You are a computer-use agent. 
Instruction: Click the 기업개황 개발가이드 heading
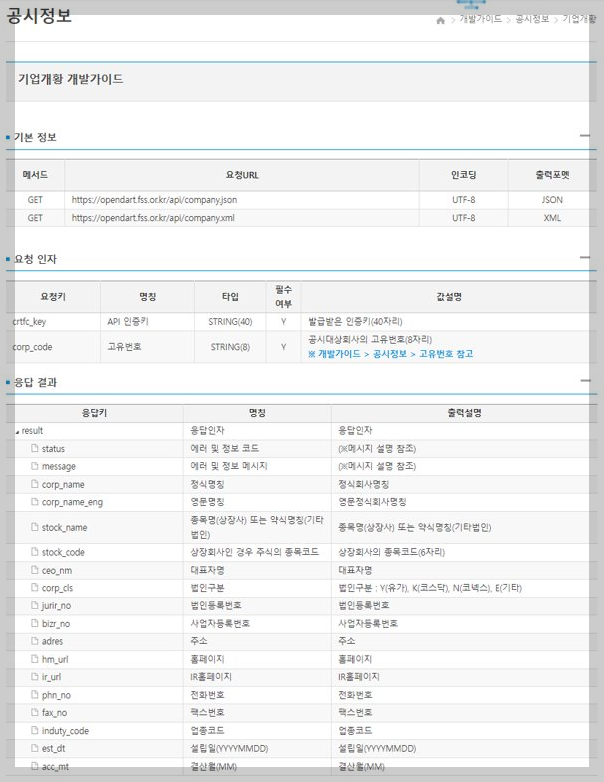point(71,79)
